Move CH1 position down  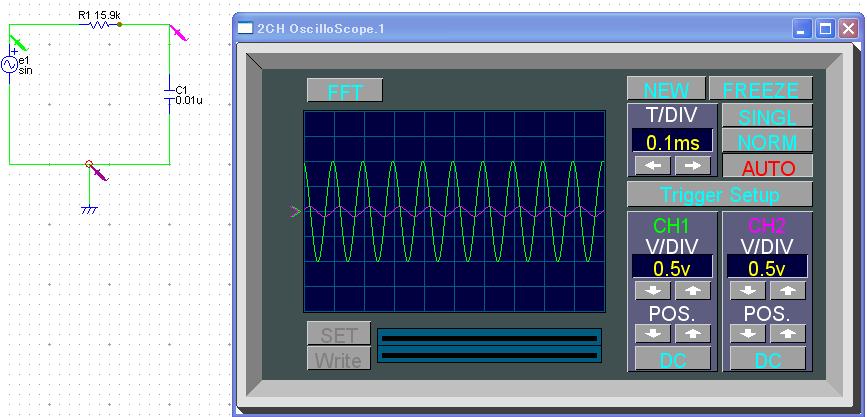(x=653, y=333)
